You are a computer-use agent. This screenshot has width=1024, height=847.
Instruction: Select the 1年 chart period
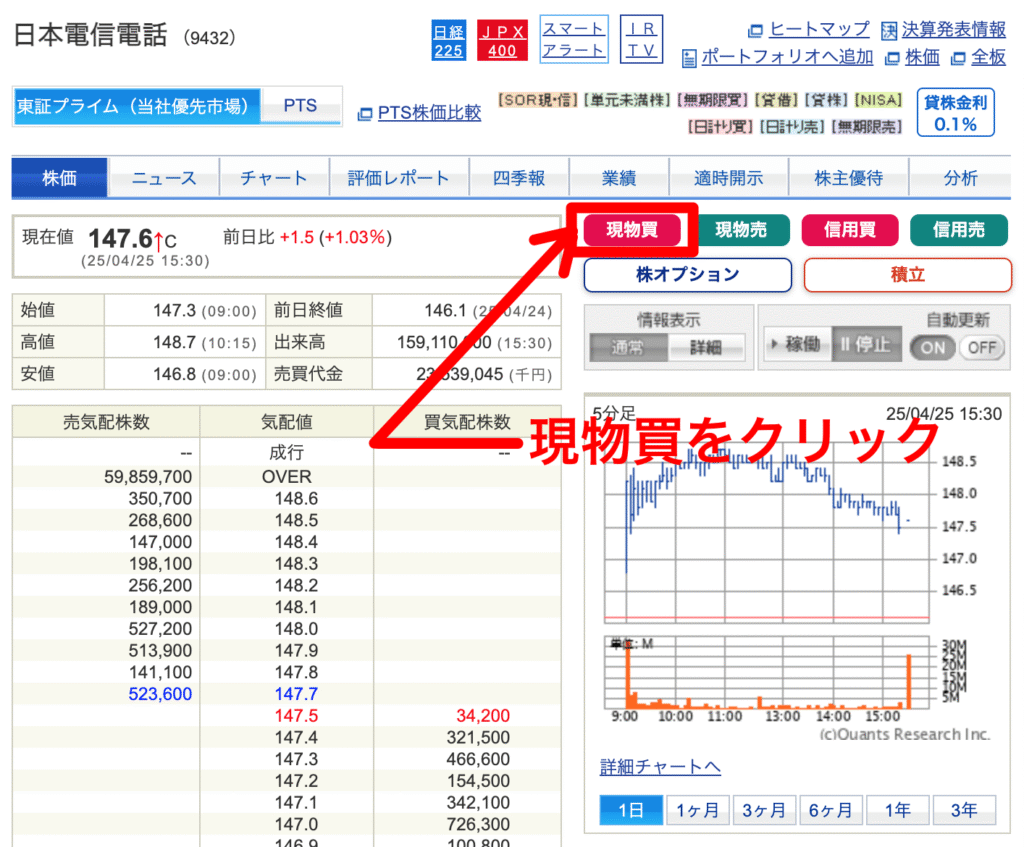(897, 810)
